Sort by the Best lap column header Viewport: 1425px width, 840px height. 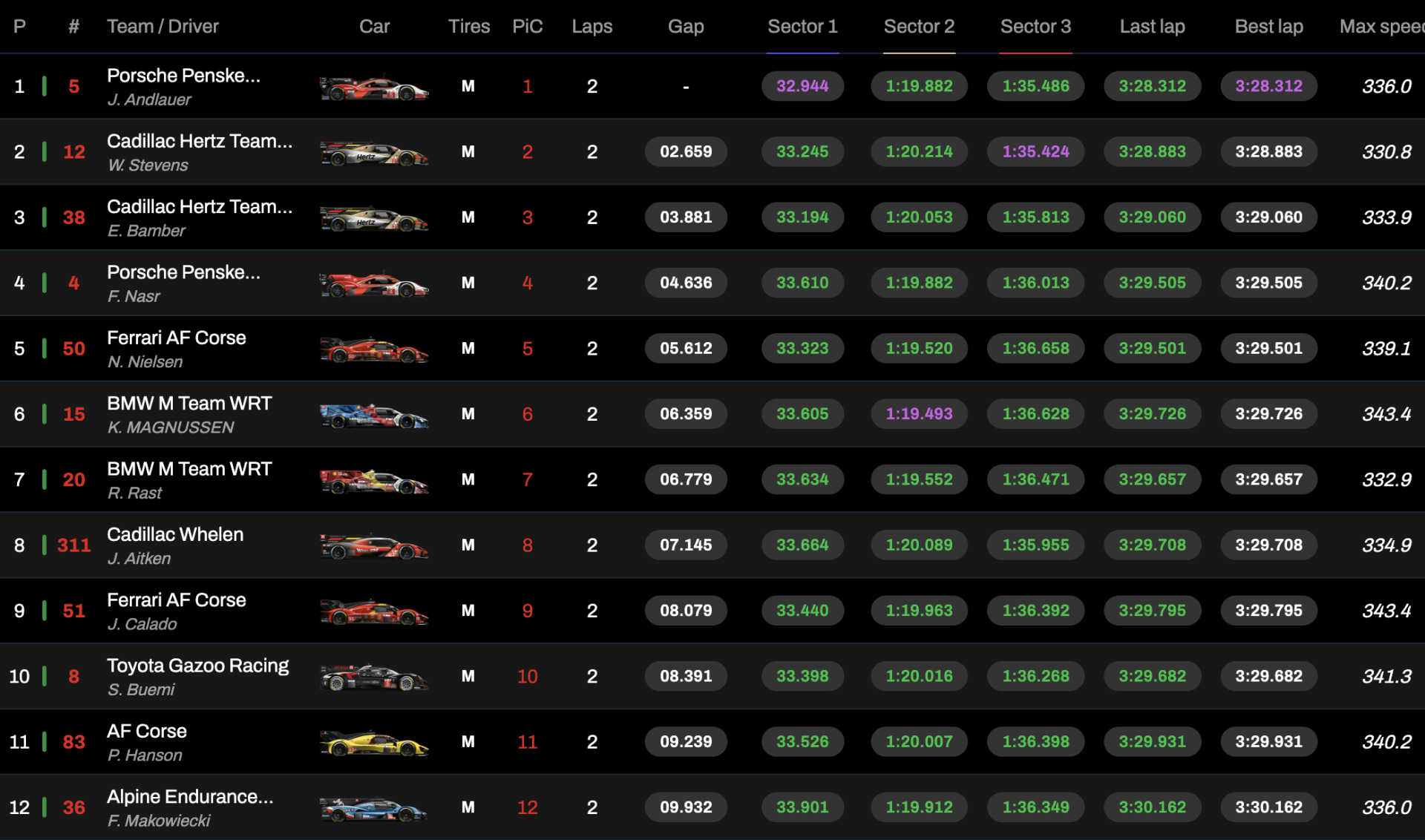tap(1268, 27)
